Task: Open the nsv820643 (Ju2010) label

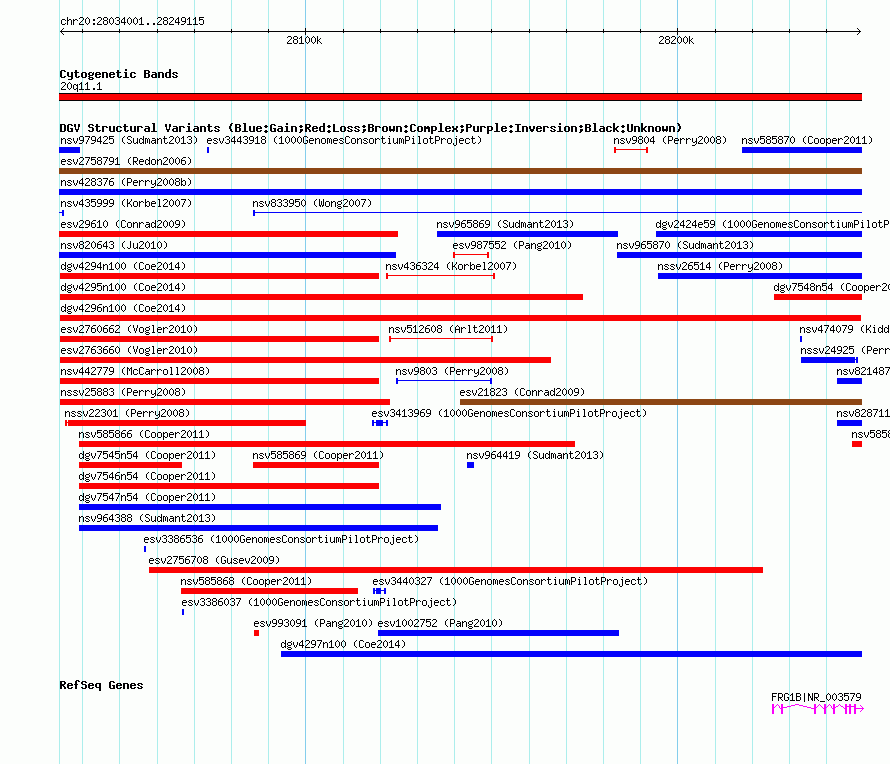Action: pyautogui.click(x=114, y=245)
